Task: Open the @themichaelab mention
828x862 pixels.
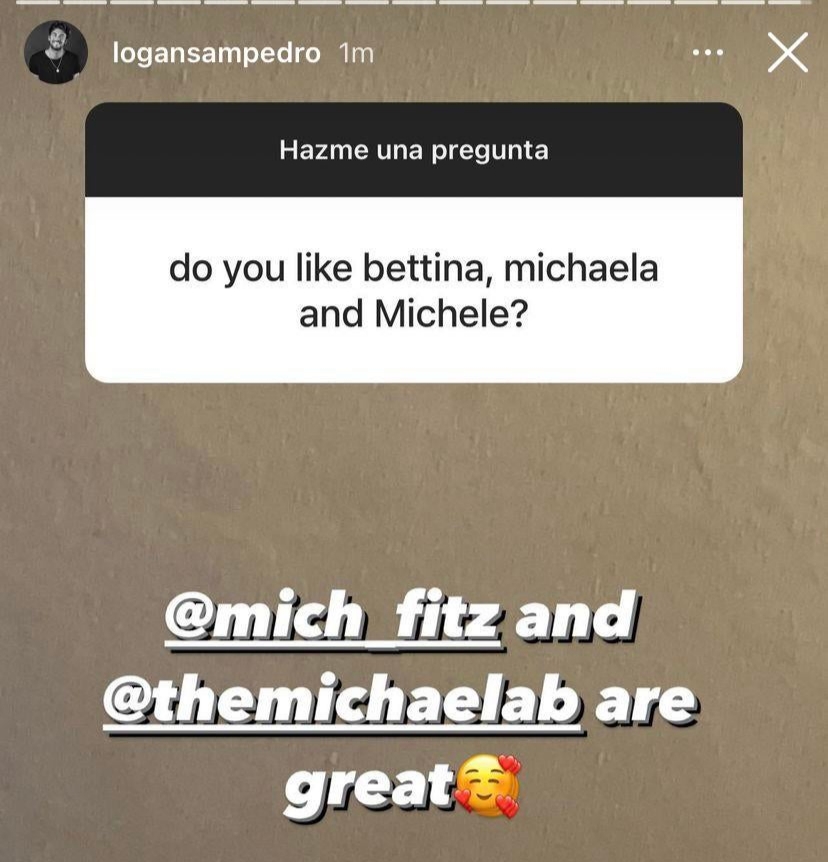Action: point(342,702)
